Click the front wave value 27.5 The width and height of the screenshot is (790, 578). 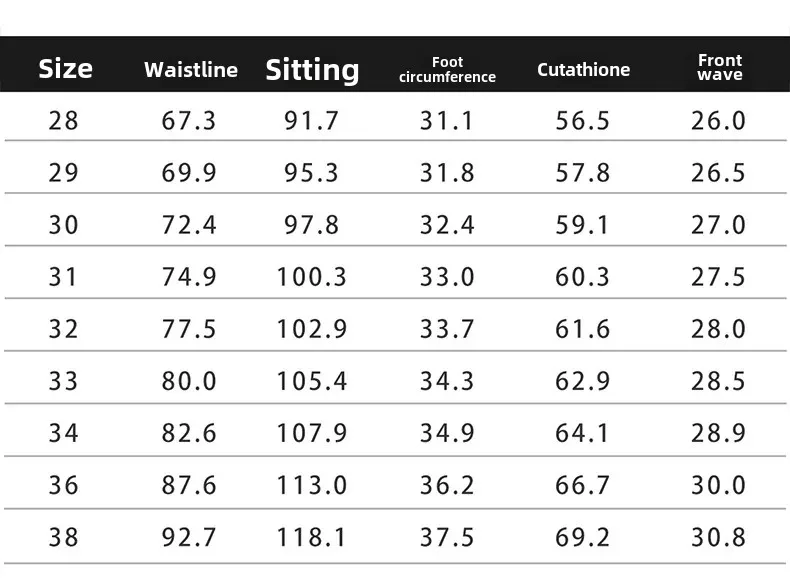pos(718,277)
